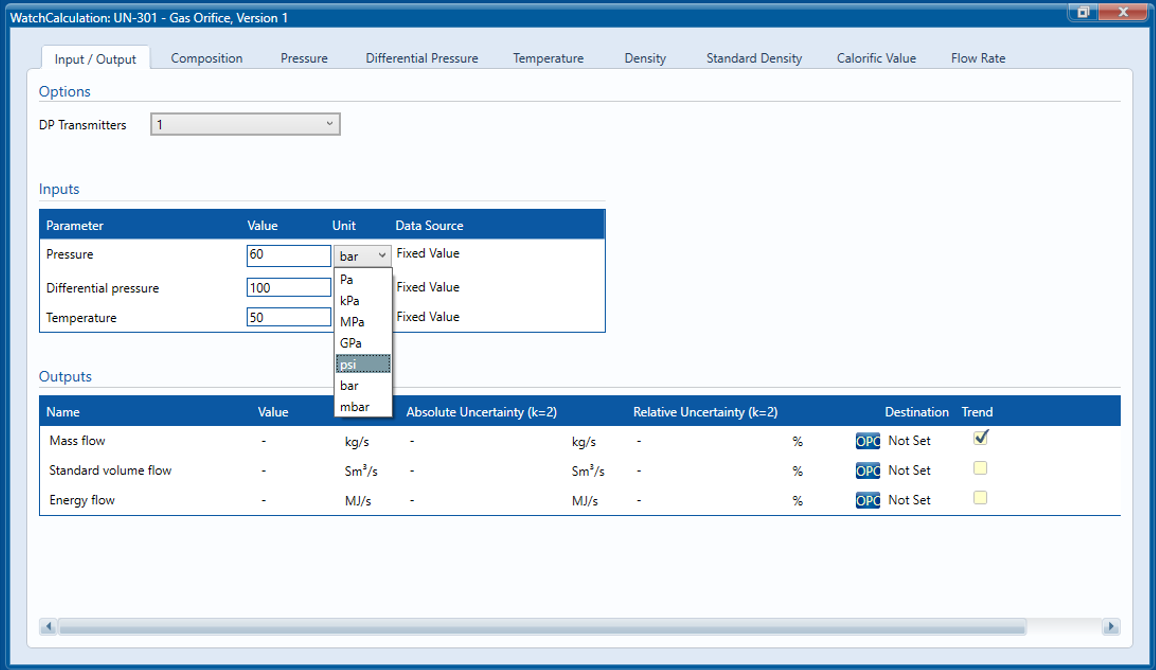The width and height of the screenshot is (1156, 670).
Task: Click the Name column header in Outputs
Action: coord(63,412)
